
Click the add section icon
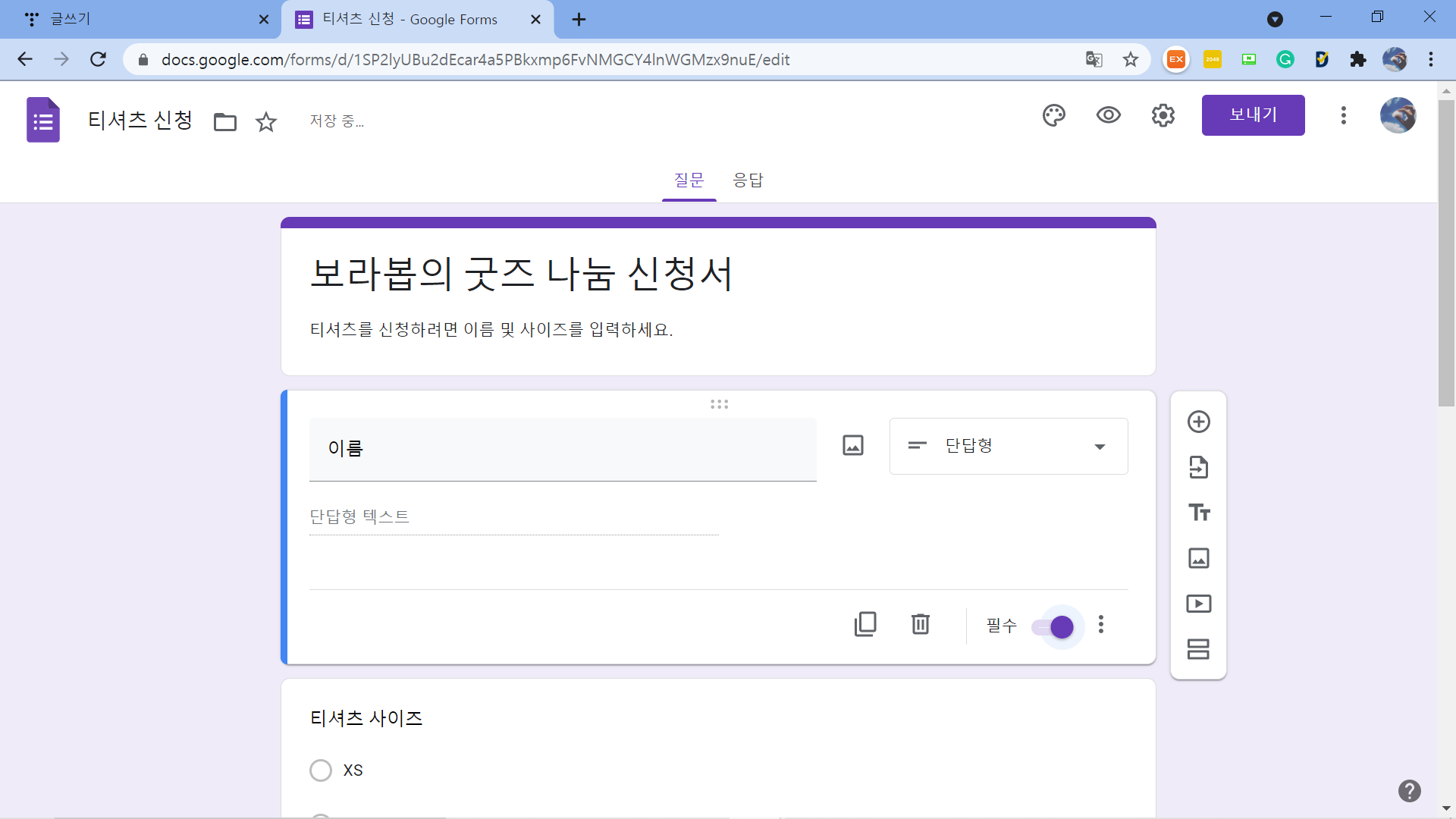(1198, 649)
